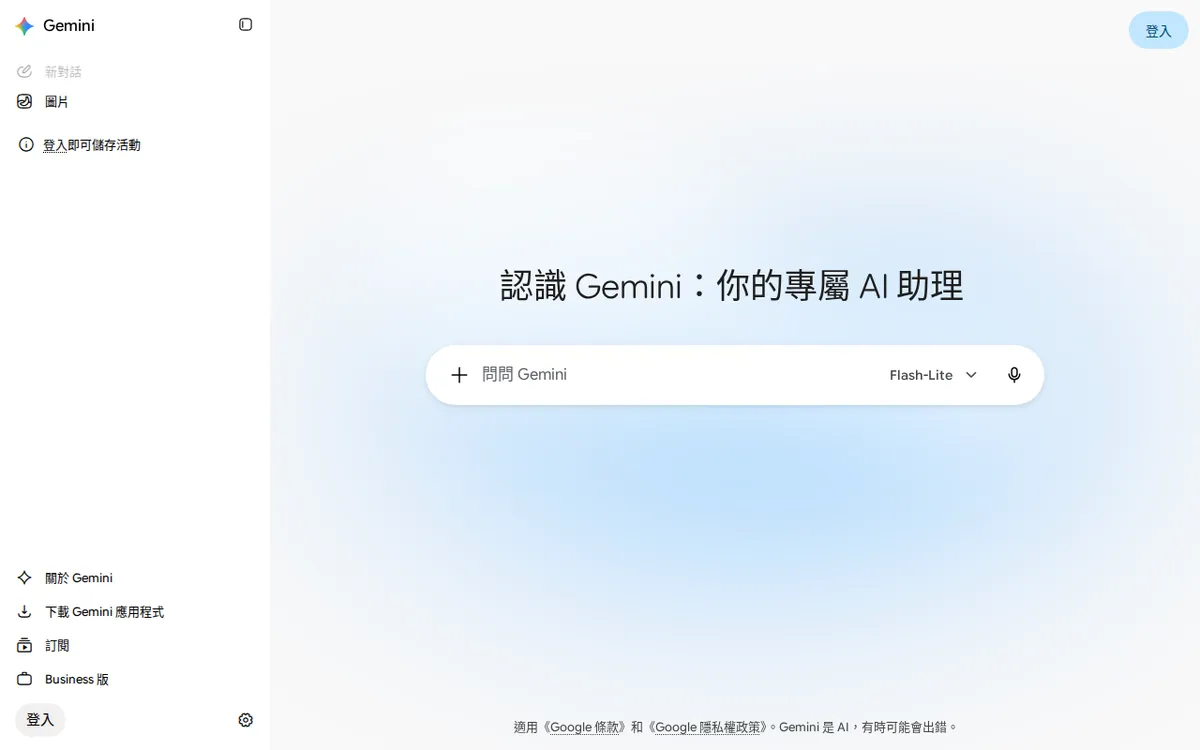
Task: Follow the 登入 link to save activity
Action: (55, 146)
